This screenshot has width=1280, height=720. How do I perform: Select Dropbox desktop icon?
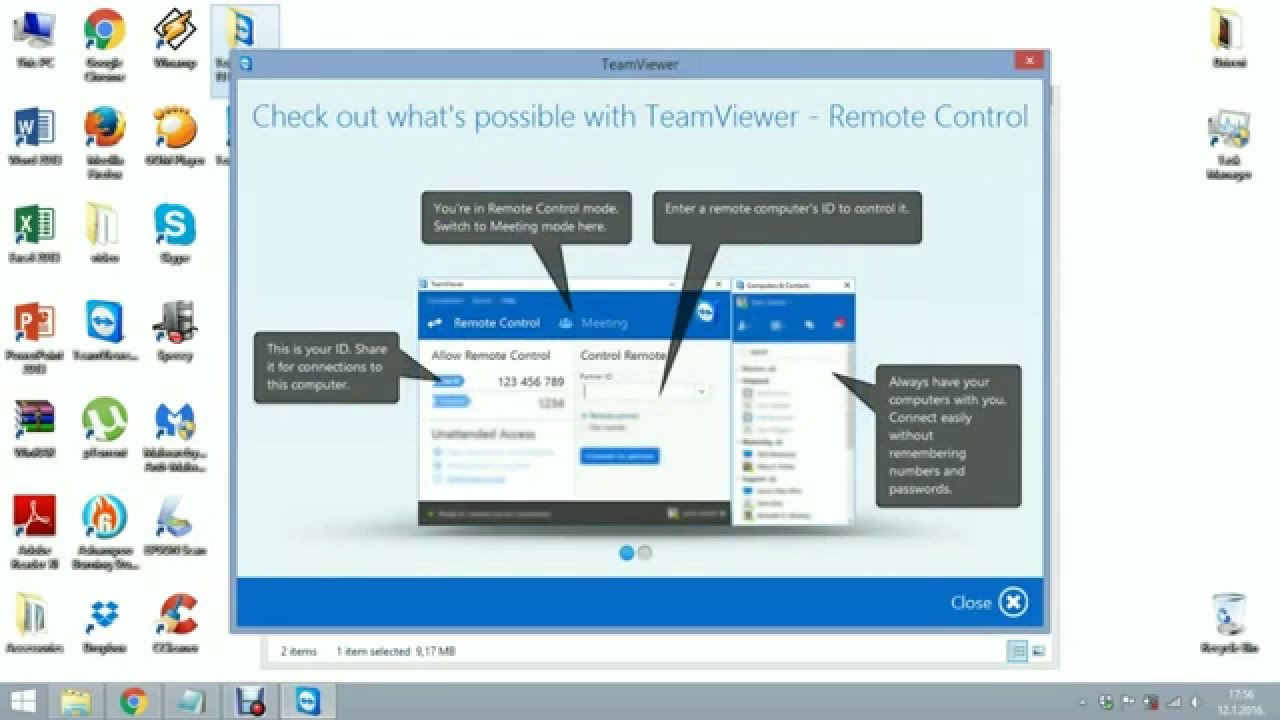(104, 625)
